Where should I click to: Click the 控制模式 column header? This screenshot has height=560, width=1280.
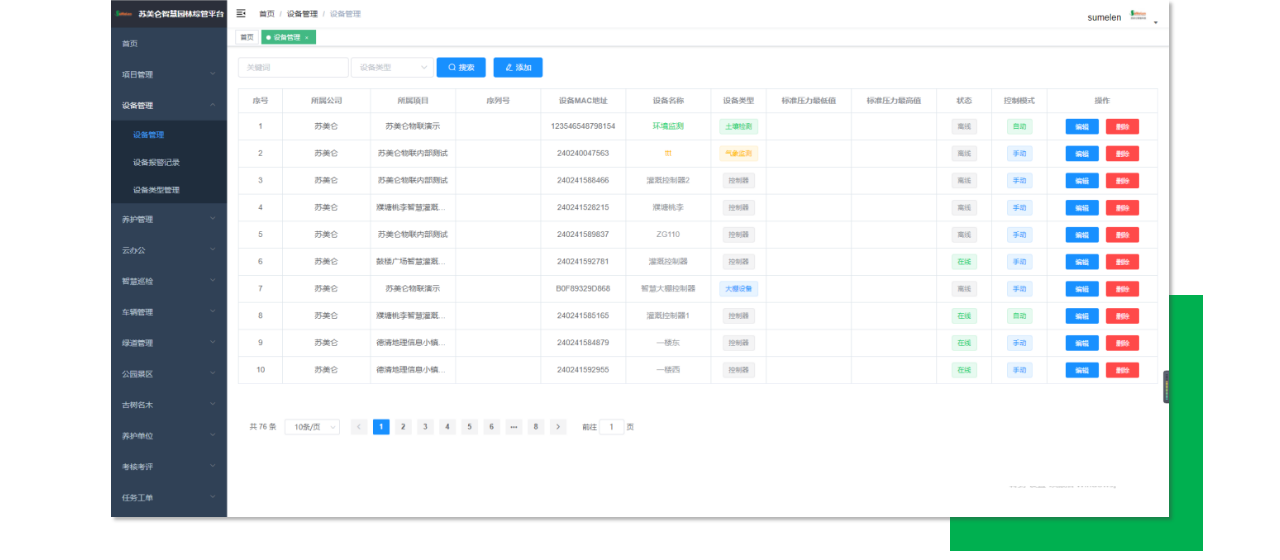[1019, 101]
